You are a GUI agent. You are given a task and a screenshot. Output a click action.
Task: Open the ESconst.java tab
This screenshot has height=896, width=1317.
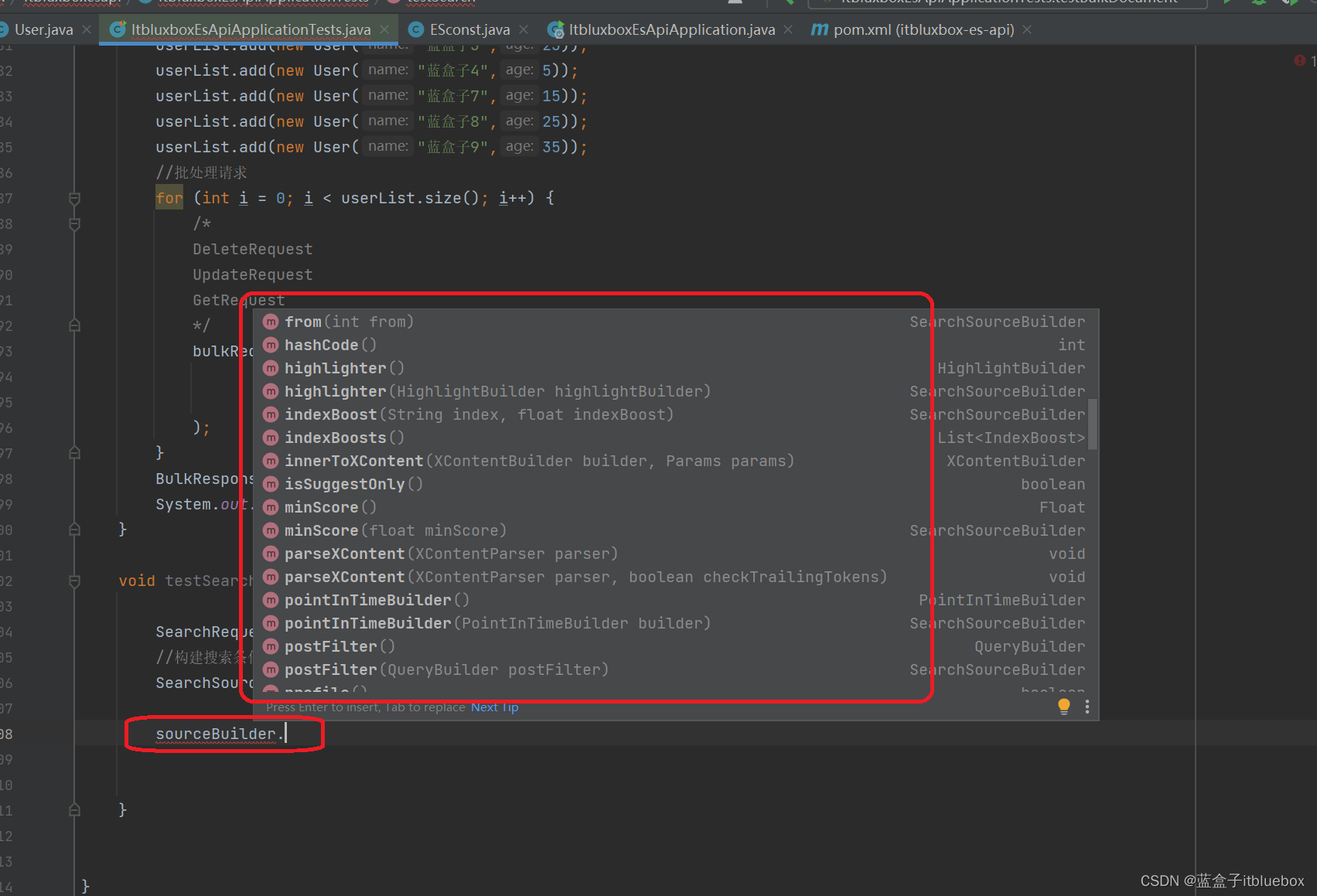tap(469, 29)
